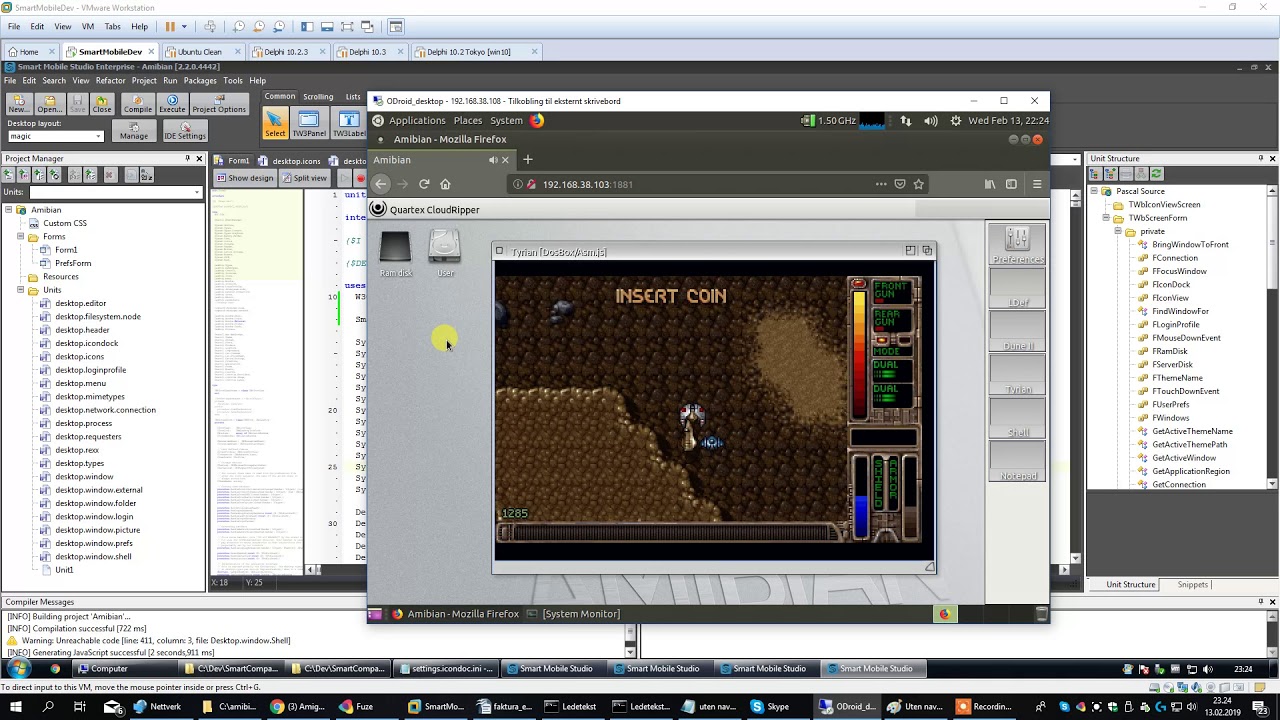Screen dimensions: 1280x720
Task: Open the Units filter dropdown
Action: click(198, 192)
